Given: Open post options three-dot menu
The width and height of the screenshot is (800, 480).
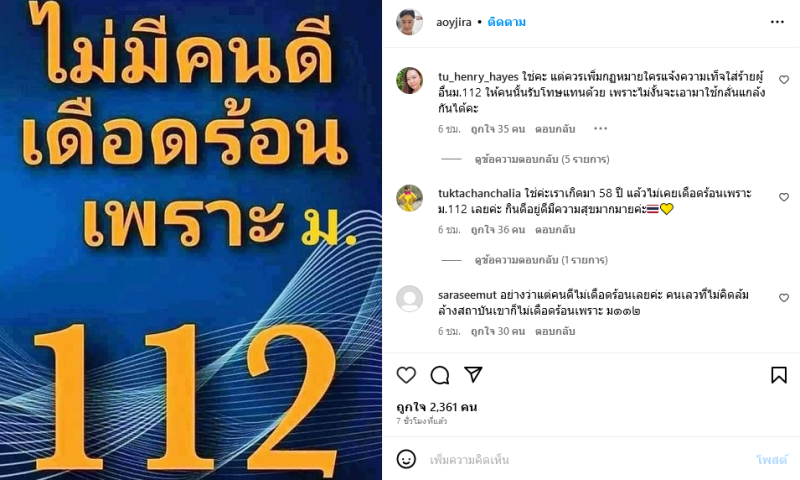Looking at the screenshot, I should click(777, 22).
